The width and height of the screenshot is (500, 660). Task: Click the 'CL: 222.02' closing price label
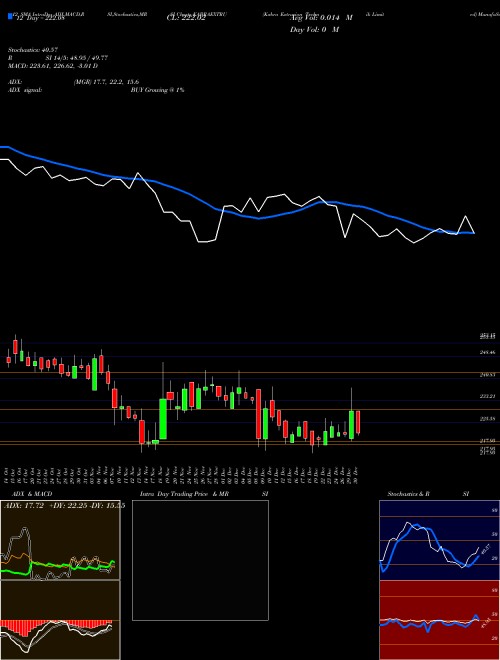point(186,18)
